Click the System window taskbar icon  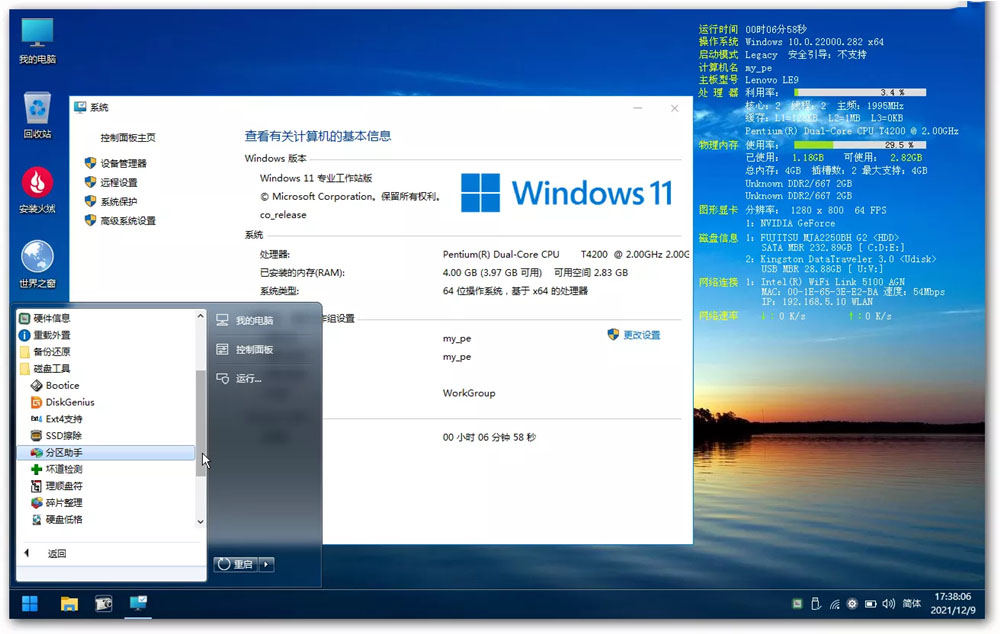point(138,603)
